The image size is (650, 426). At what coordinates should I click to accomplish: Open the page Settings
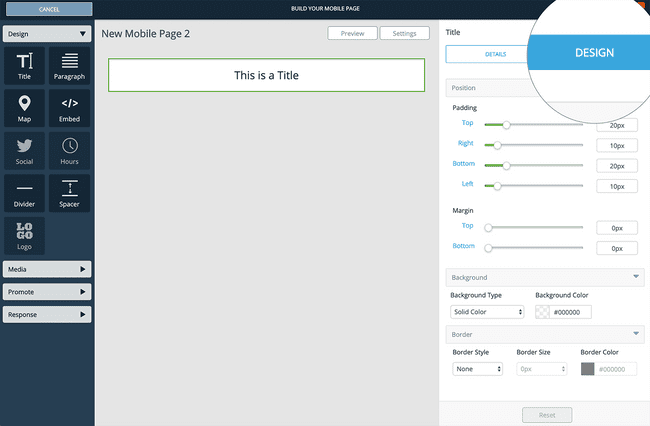(x=405, y=33)
